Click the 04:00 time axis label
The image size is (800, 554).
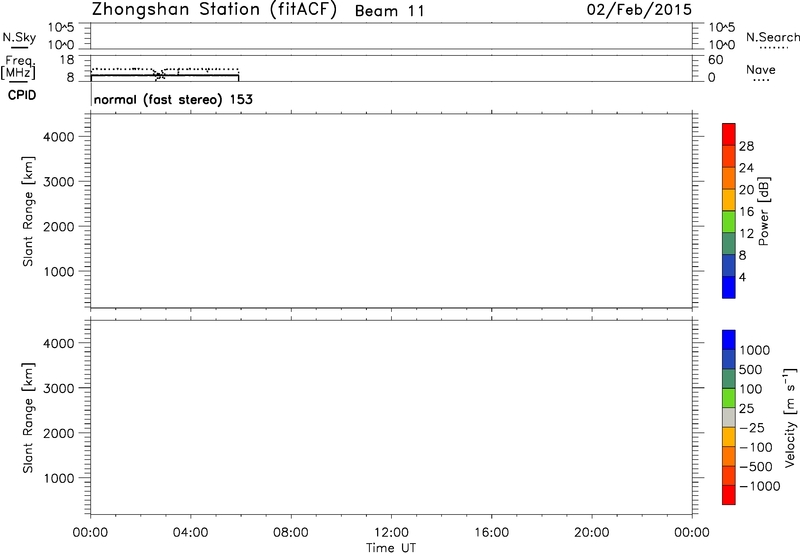pos(190,533)
